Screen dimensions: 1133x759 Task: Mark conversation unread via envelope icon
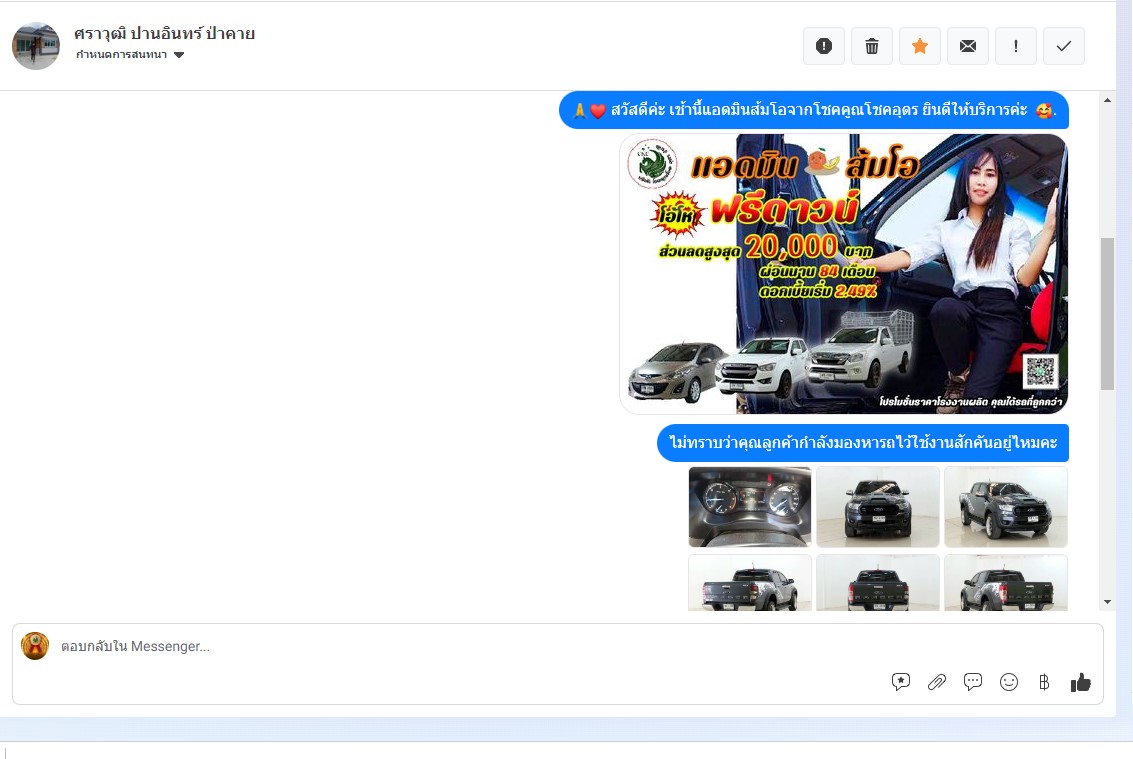coord(968,46)
